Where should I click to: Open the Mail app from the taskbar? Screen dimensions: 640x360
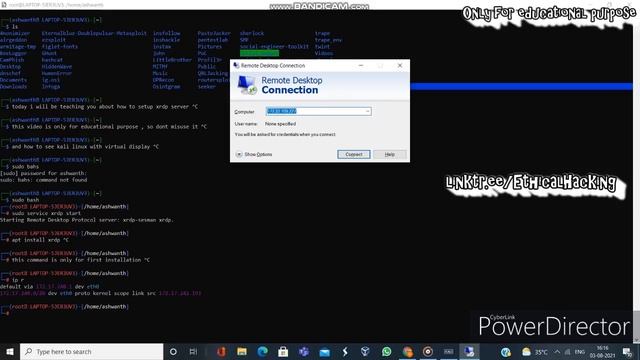pyautogui.click(x=324, y=351)
